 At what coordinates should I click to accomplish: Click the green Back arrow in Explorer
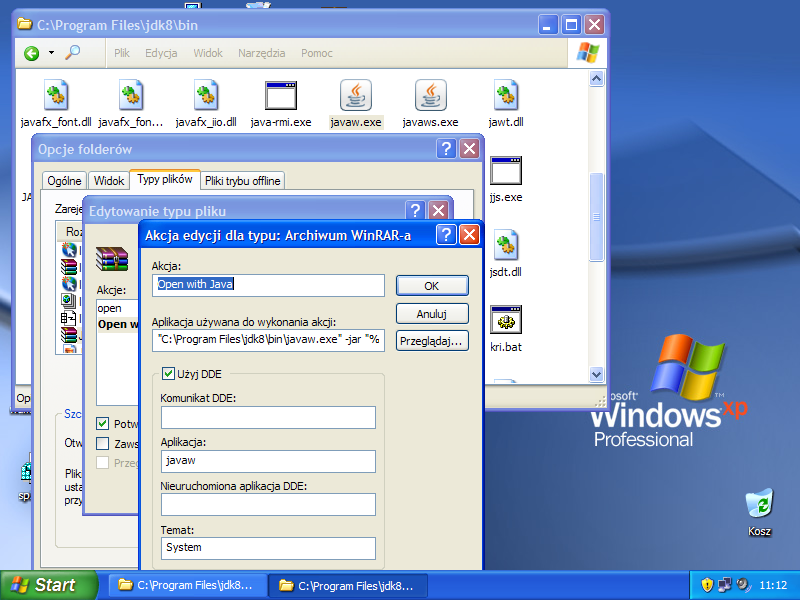pyautogui.click(x=32, y=53)
